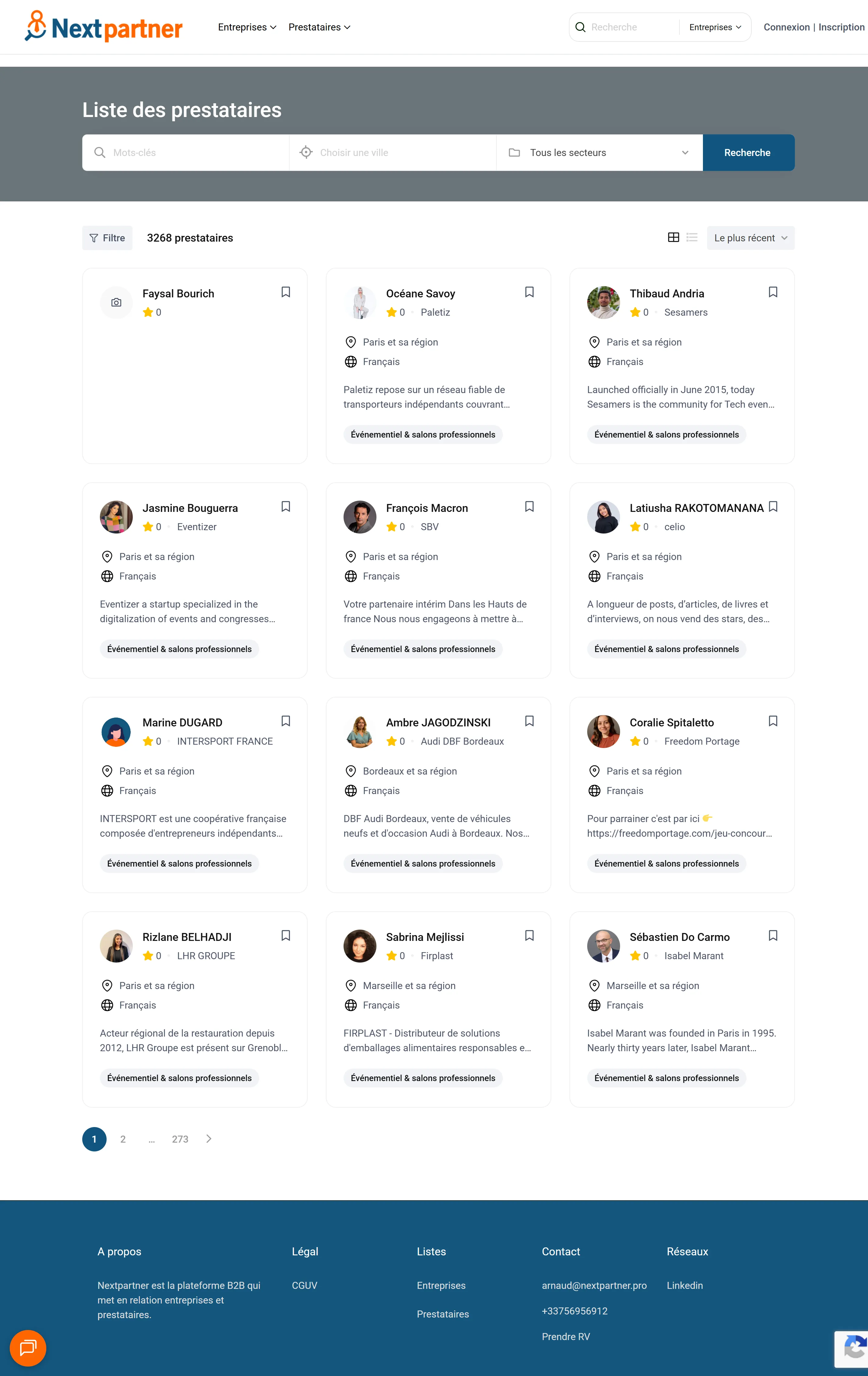Go to page 2 of providers
Image resolution: width=868 pixels, height=1376 pixels.
pyautogui.click(x=123, y=1139)
